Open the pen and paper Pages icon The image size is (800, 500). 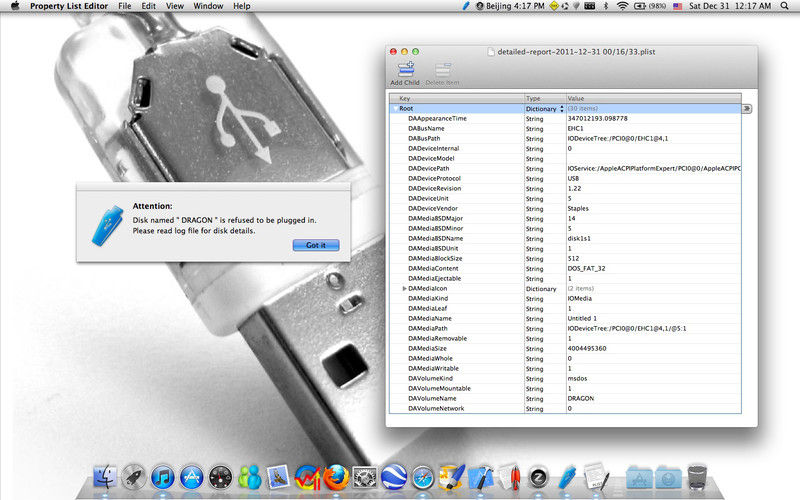pos(510,478)
